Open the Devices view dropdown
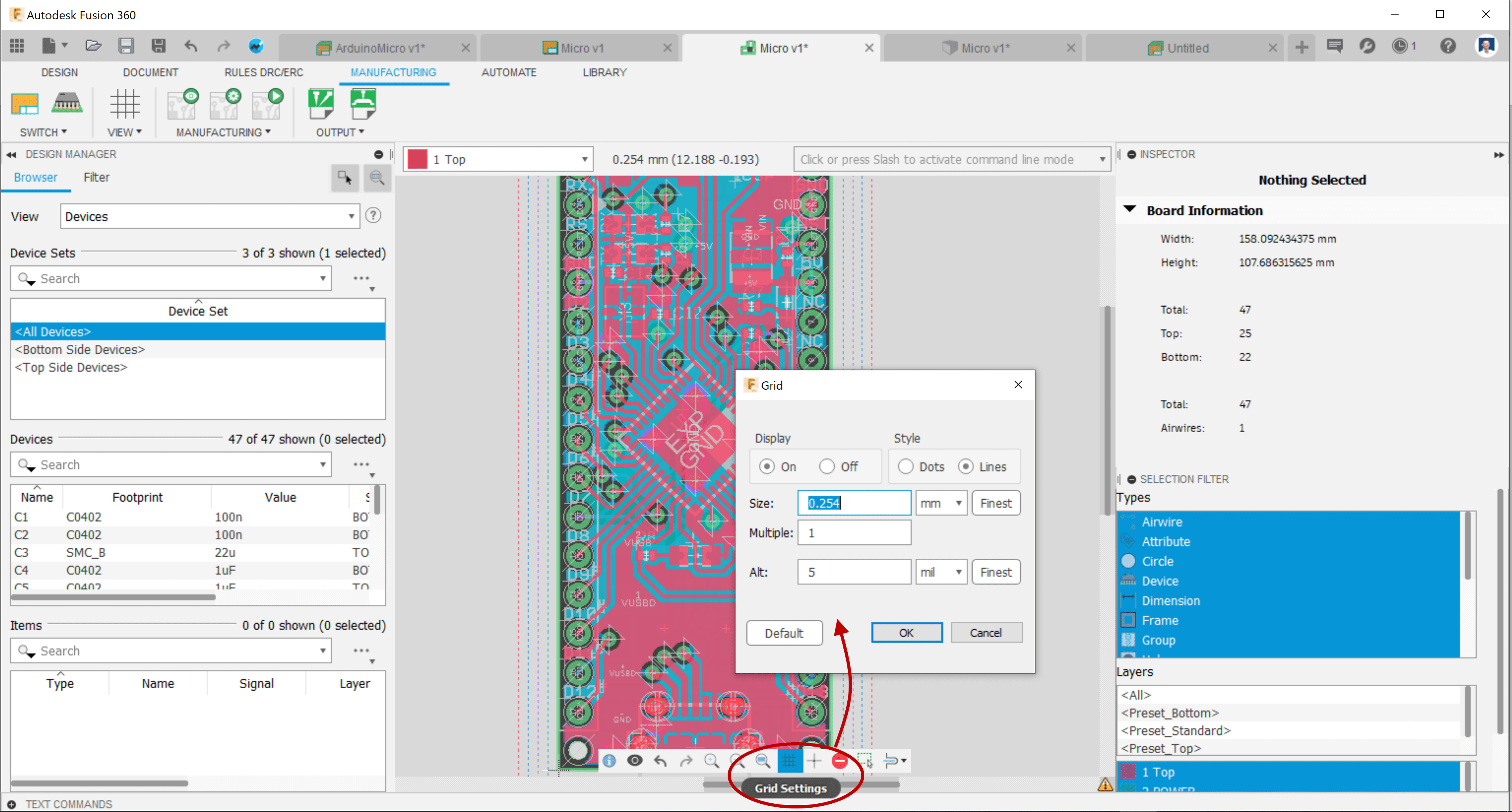 (x=209, y=217)
